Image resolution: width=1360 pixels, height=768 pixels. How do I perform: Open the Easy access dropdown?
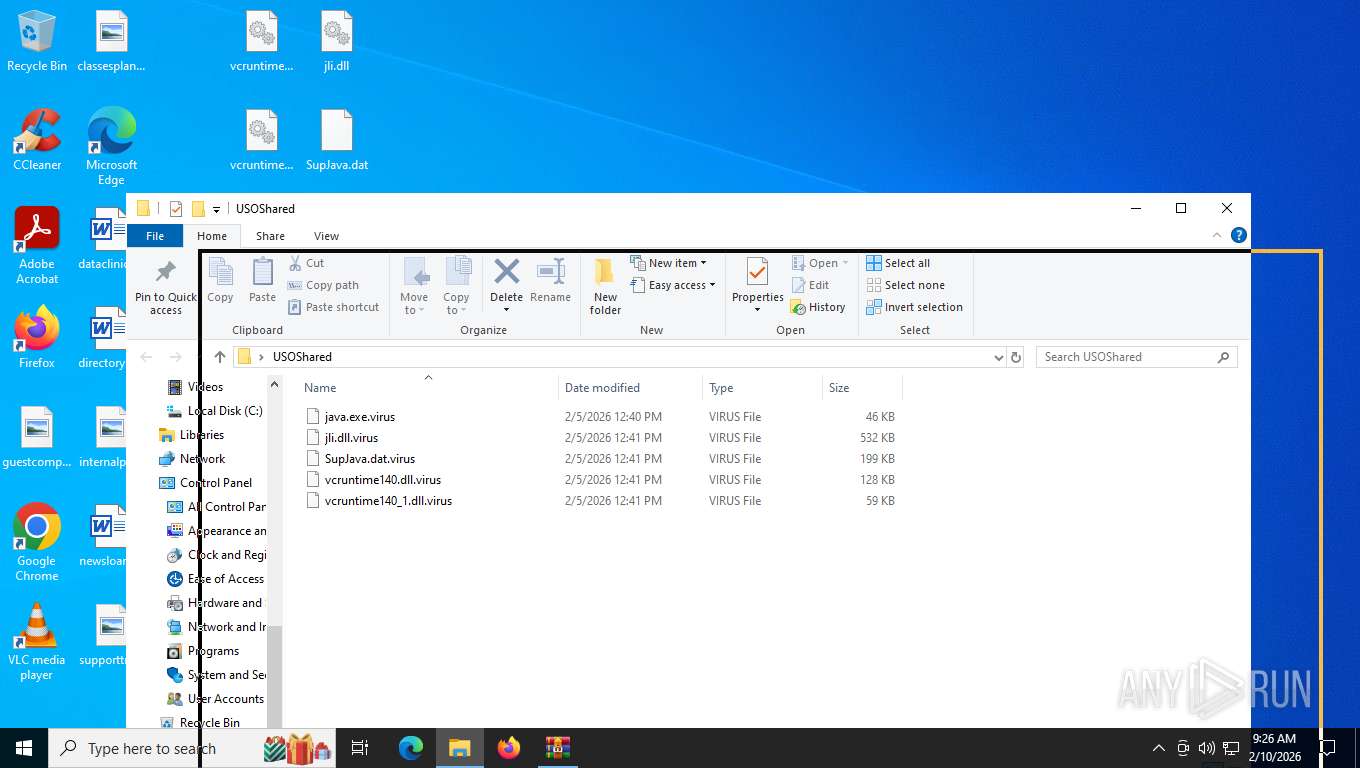click(x=673, y=285)
